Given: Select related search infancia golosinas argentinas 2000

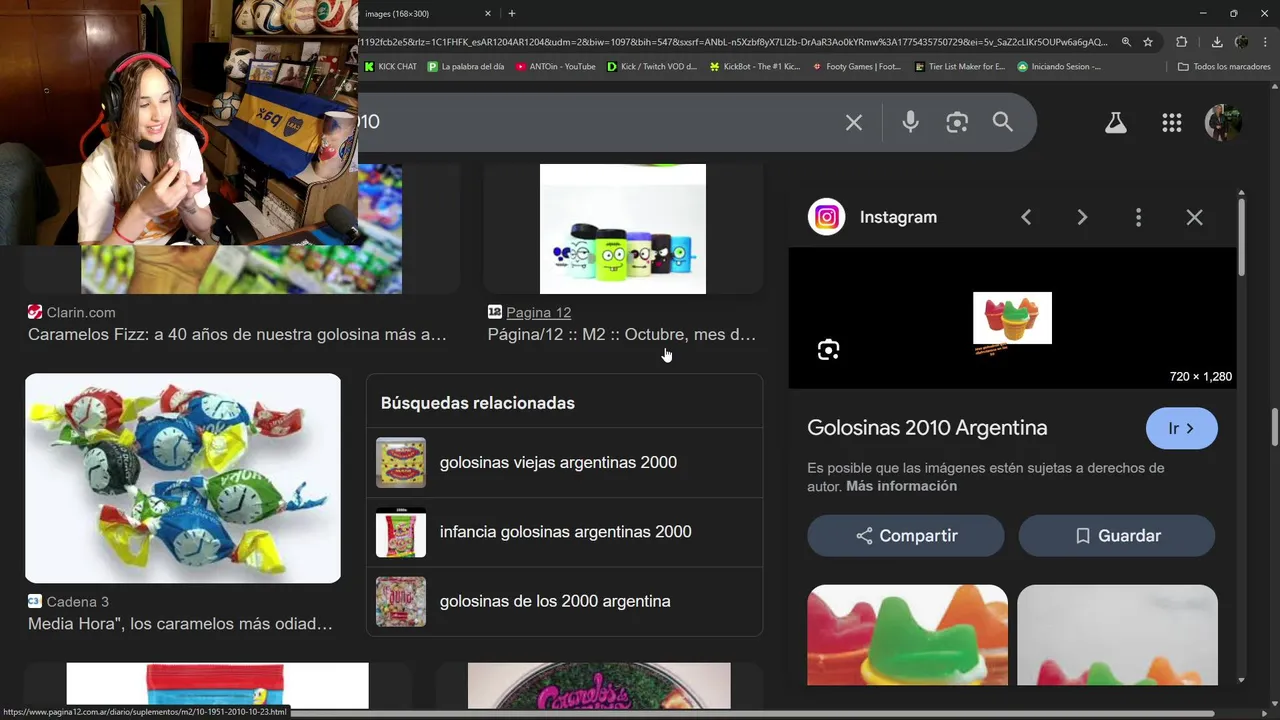Looking at the screenshot, I should tap(564, 532).
